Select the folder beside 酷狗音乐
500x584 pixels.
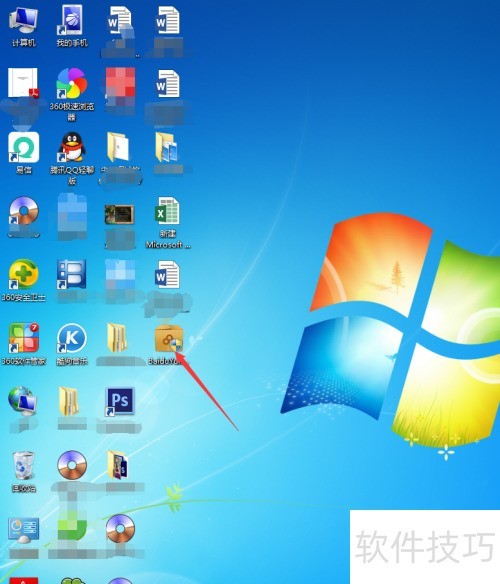pos(117,338)
